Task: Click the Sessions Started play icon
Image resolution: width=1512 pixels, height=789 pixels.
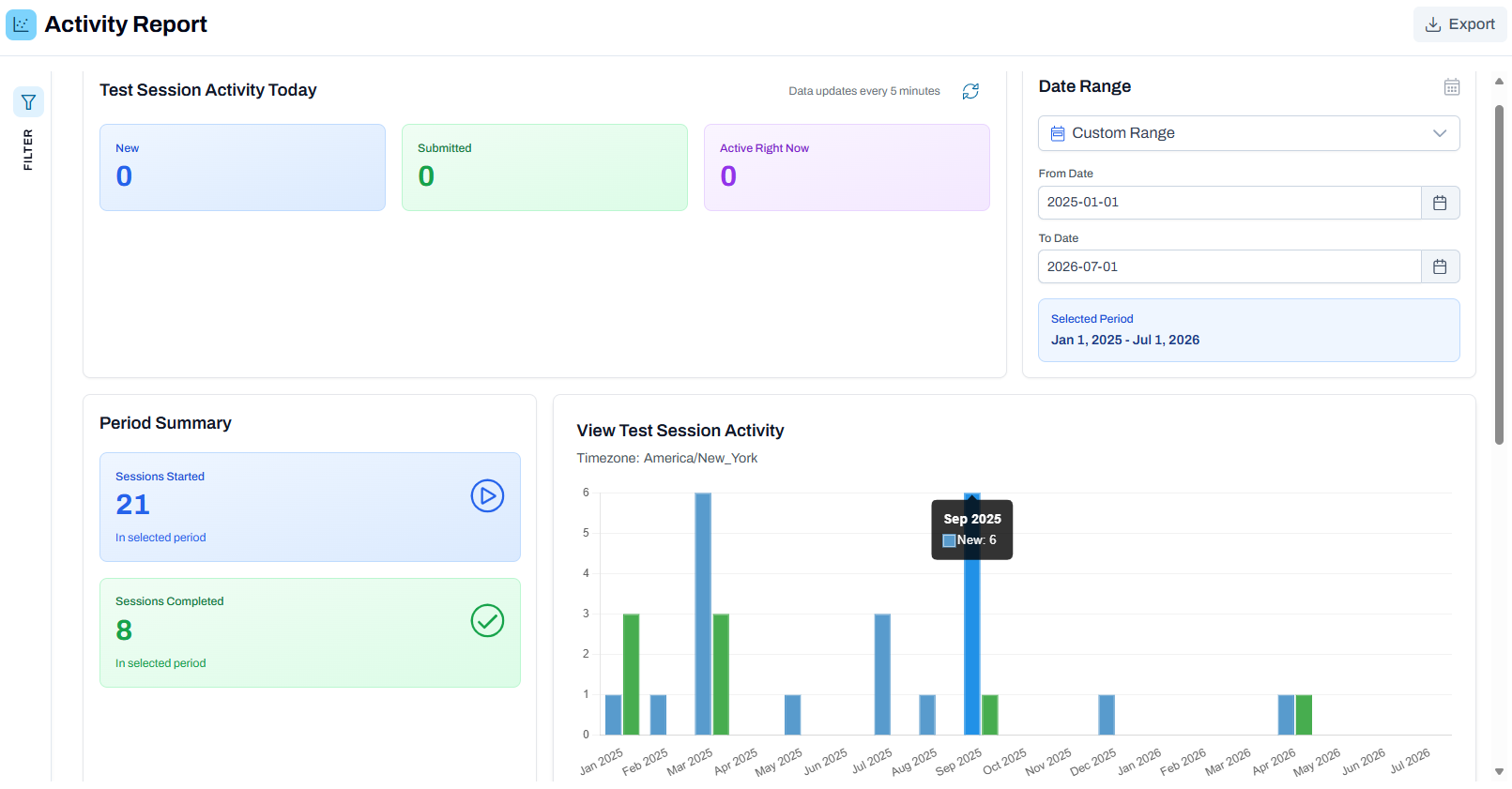Action: point(487,495)
